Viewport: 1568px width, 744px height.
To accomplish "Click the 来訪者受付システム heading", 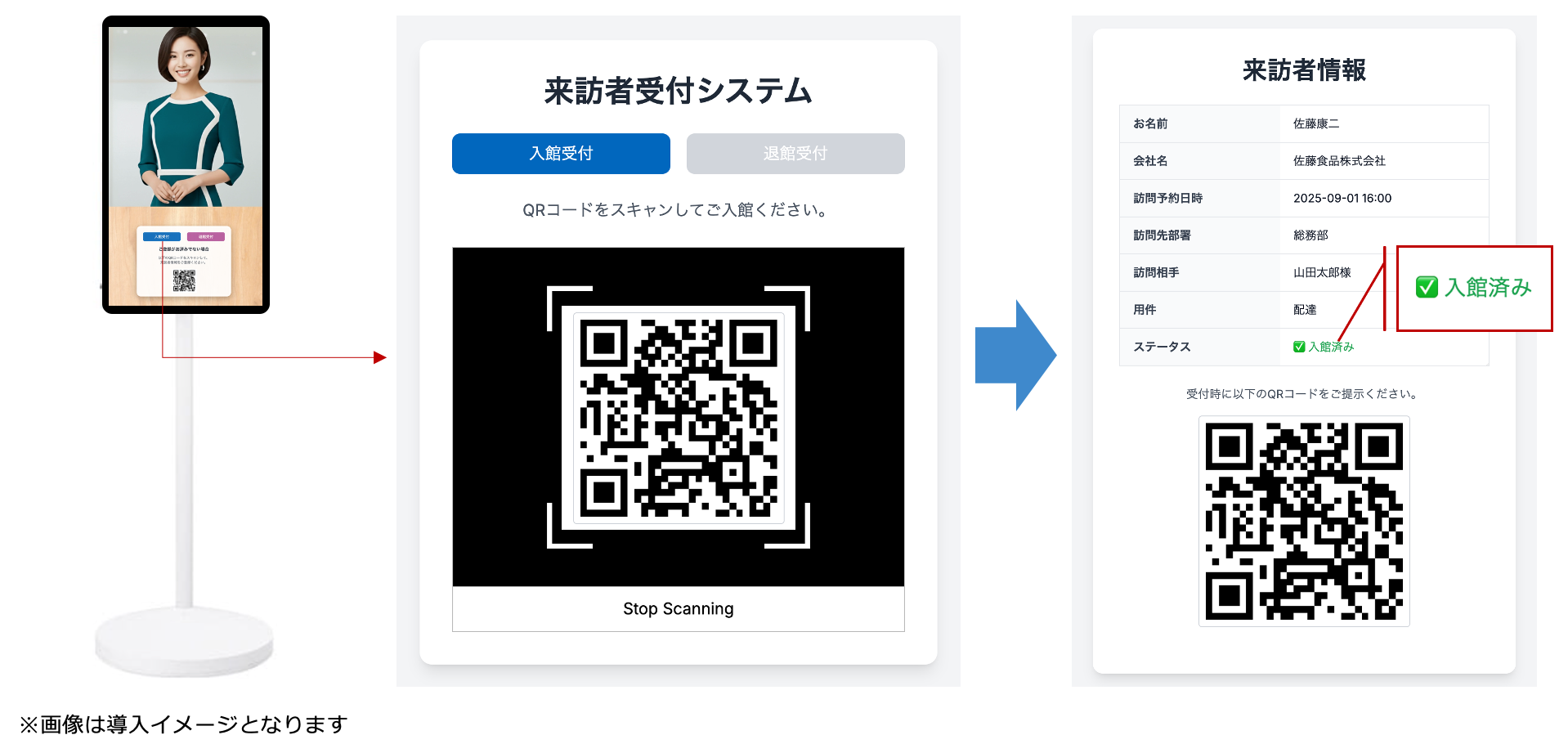I will (x=678, y=91).
